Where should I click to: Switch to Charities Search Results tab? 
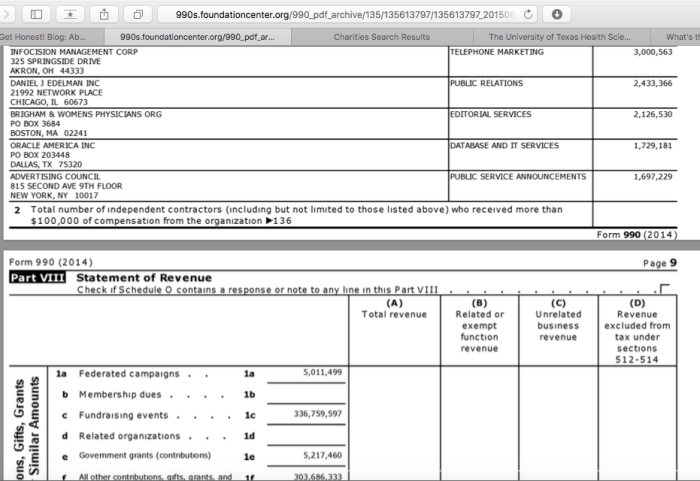[x=381, y=37]
